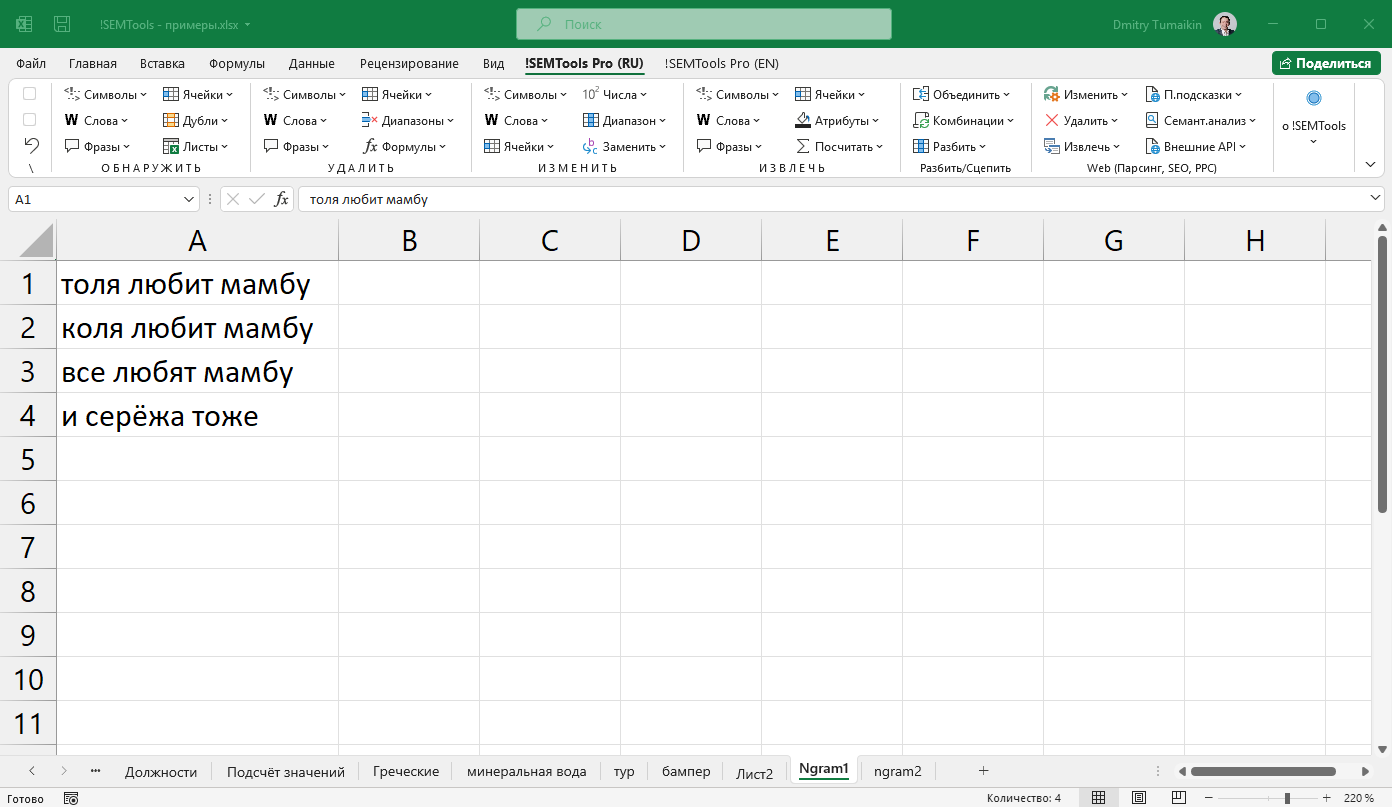Open the ngram2 sheet tab

897,771
